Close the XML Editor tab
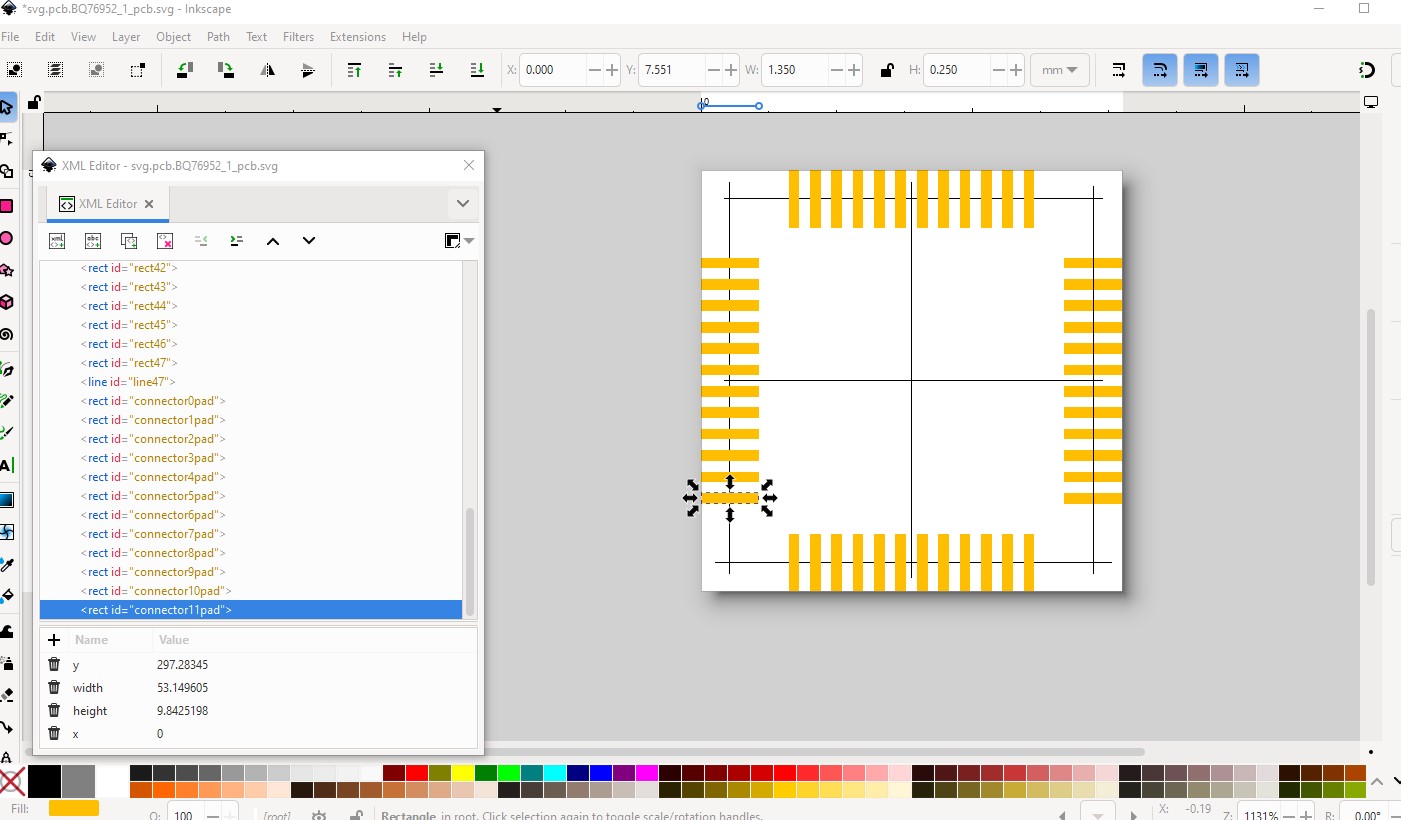Image resolution: width=1401 pixels, height=820 pixels. pos(149,204)
